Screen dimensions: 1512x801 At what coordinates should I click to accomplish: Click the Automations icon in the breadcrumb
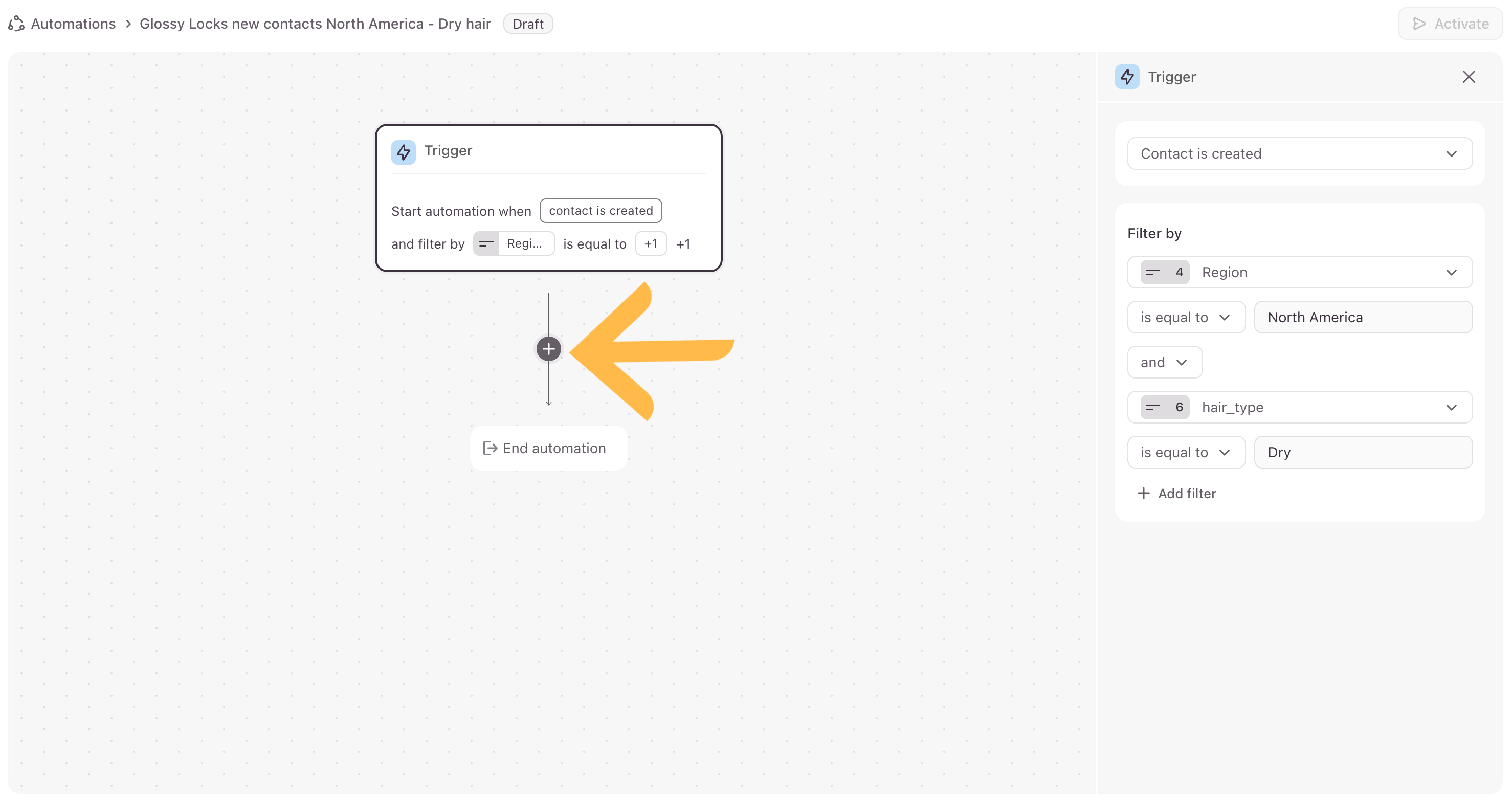[16, 24]
